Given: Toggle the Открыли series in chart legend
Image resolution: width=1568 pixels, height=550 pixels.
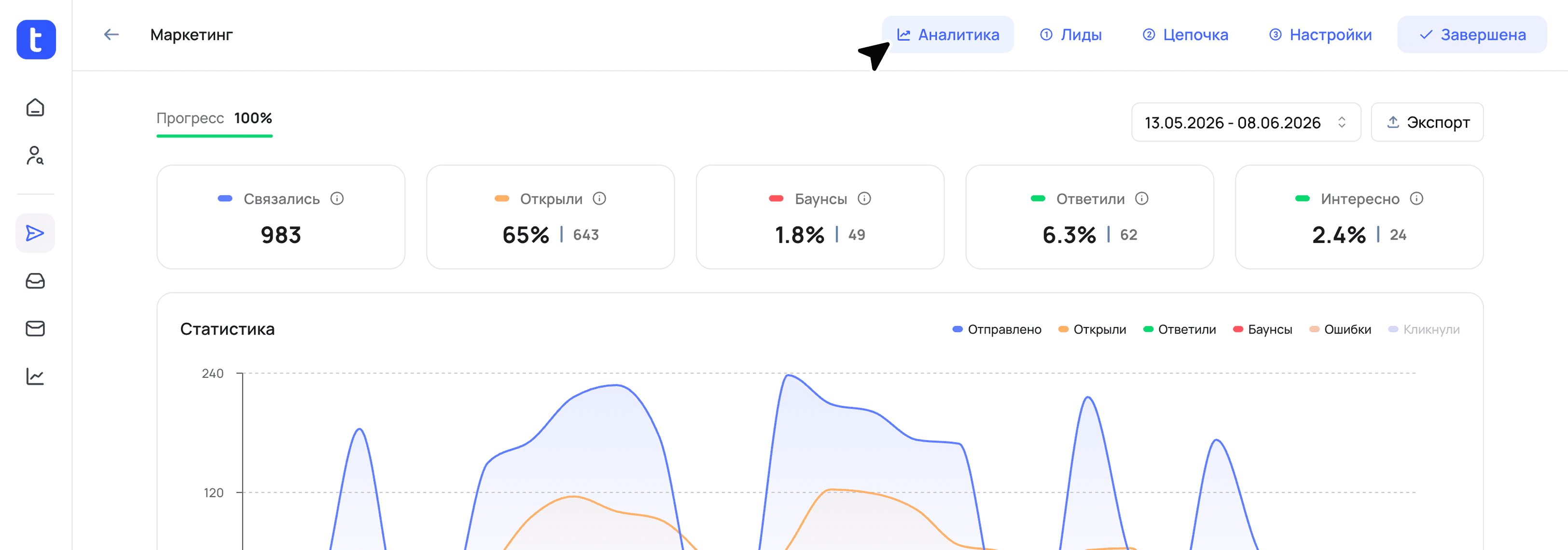Looking at the screenshot, I should click(1092, 329).
